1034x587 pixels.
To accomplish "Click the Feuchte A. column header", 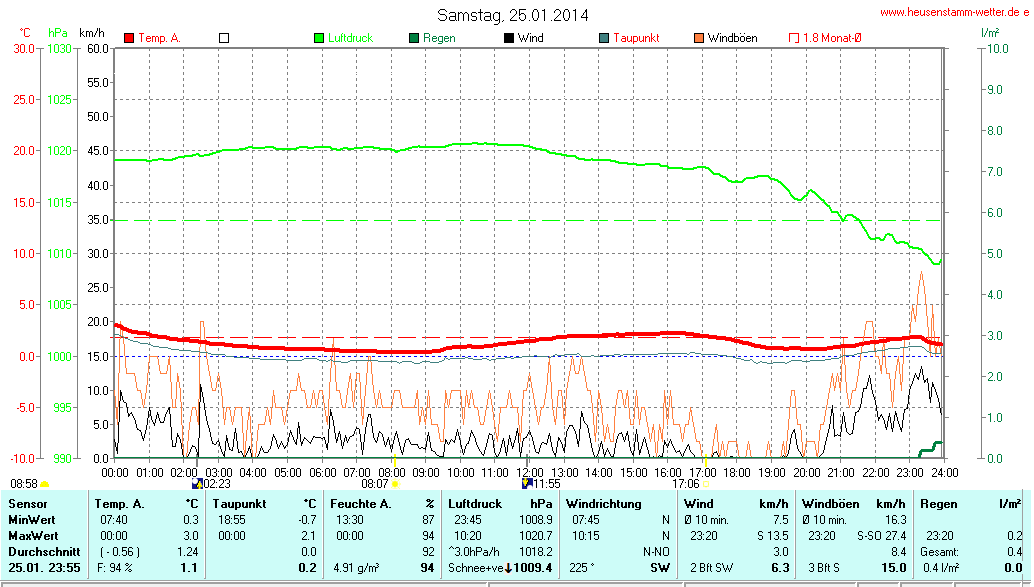I will click(361, 504).
